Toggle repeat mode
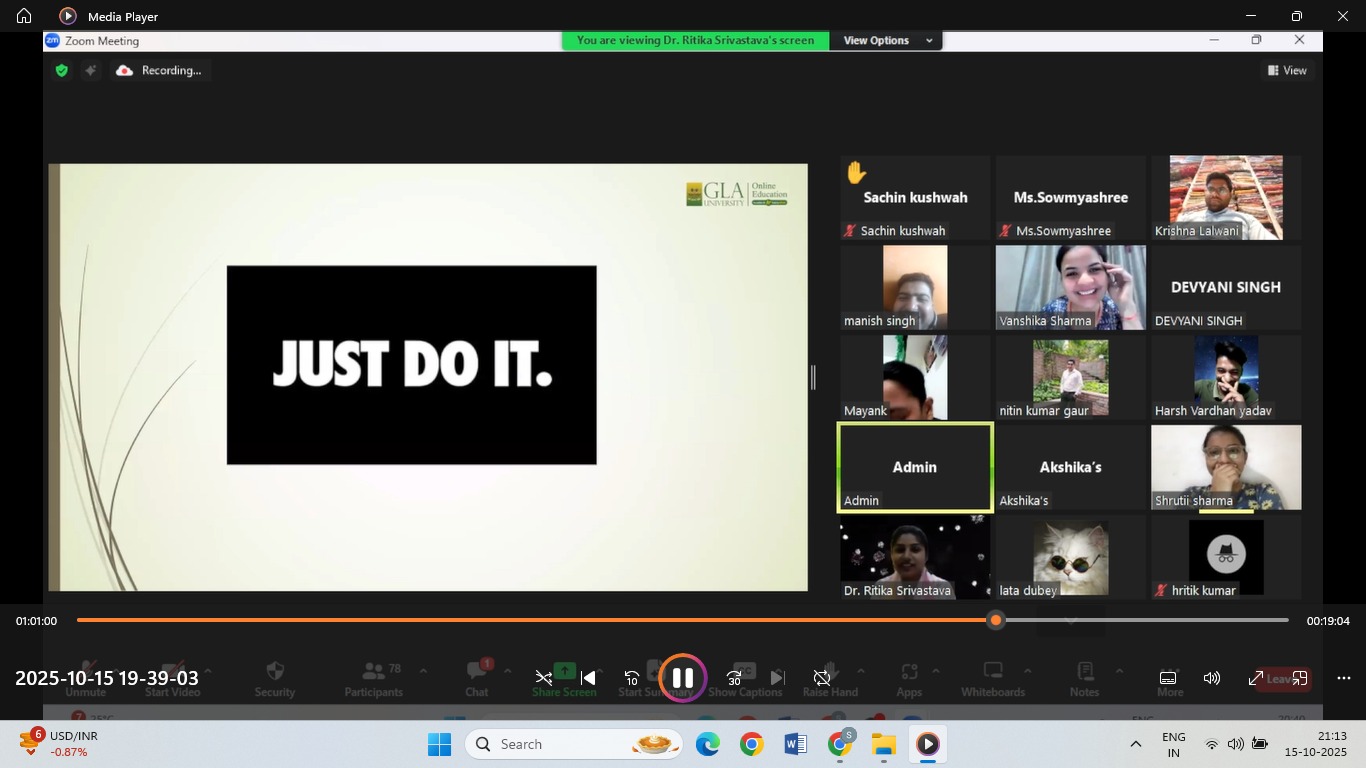Viewport: 1366px width, 768px height. click(822, 678)
